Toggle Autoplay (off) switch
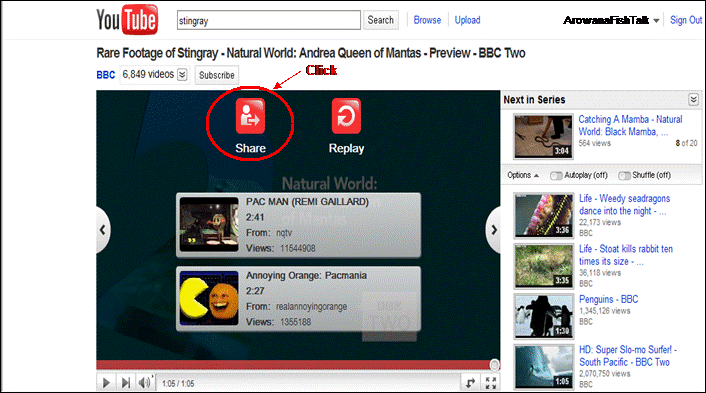Image resolution: width=706 pixels, height=393 pixels. [x=556, y=176]
